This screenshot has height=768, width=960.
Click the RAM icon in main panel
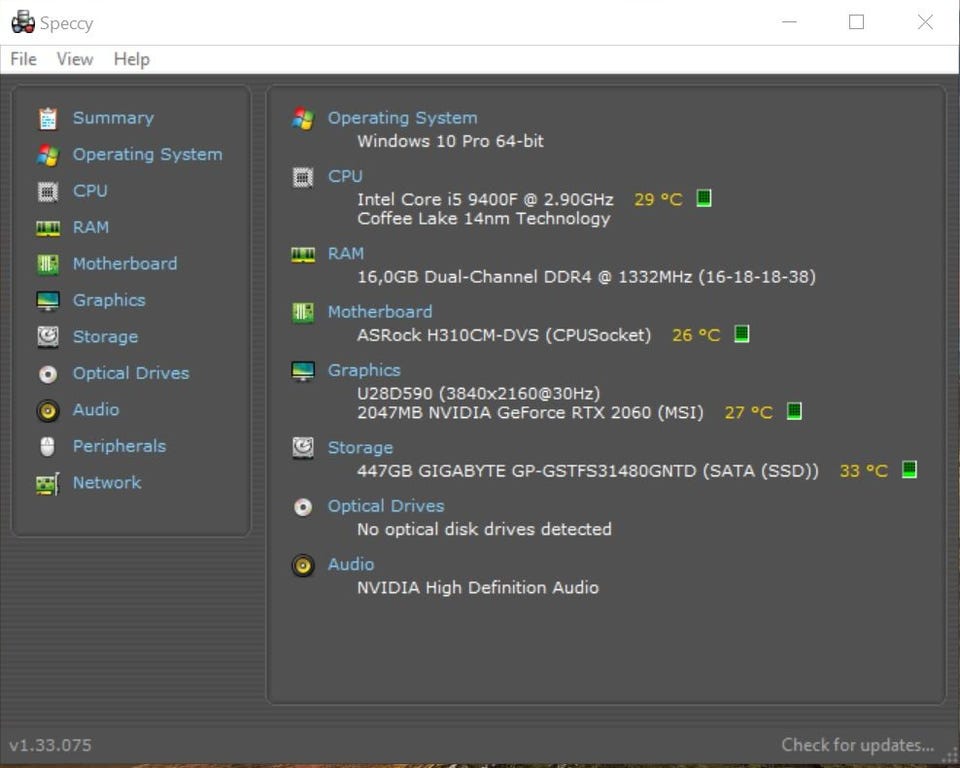[303, 254]
